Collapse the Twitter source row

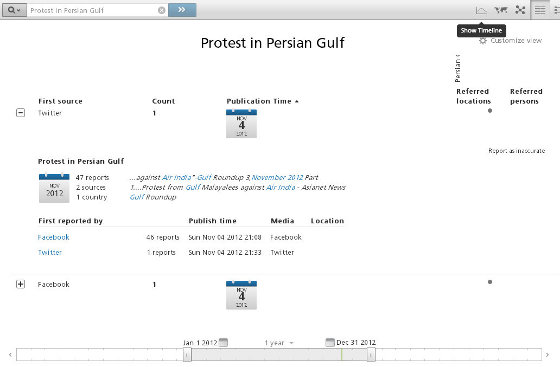[x=20, y=113]
